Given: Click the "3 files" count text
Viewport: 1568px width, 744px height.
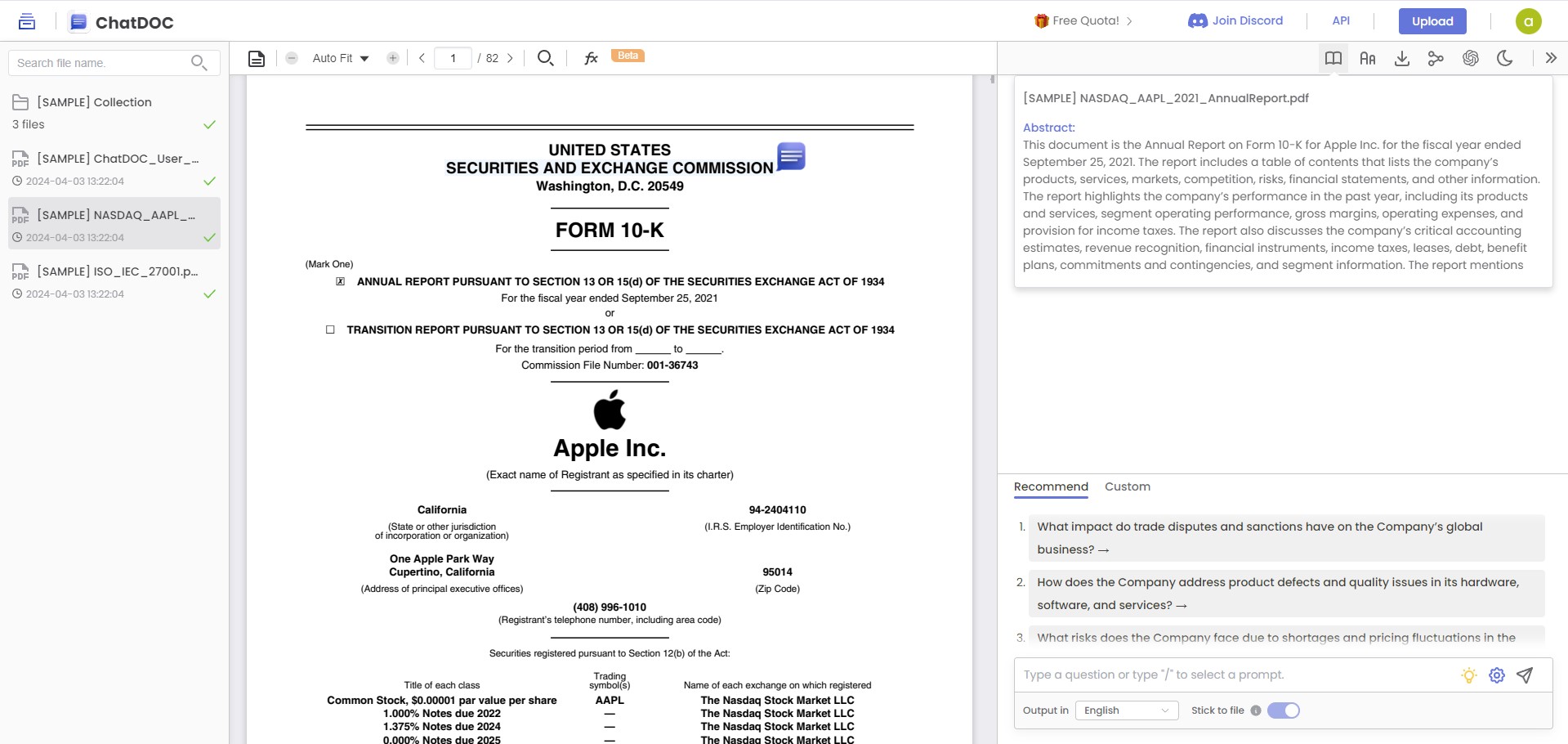Looking at the screenshot, I should (29, 124).
